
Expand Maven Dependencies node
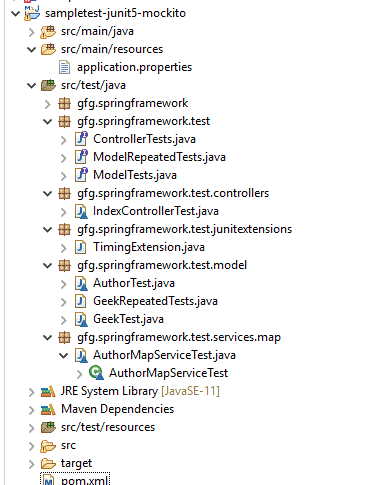(x=32, y=410)
